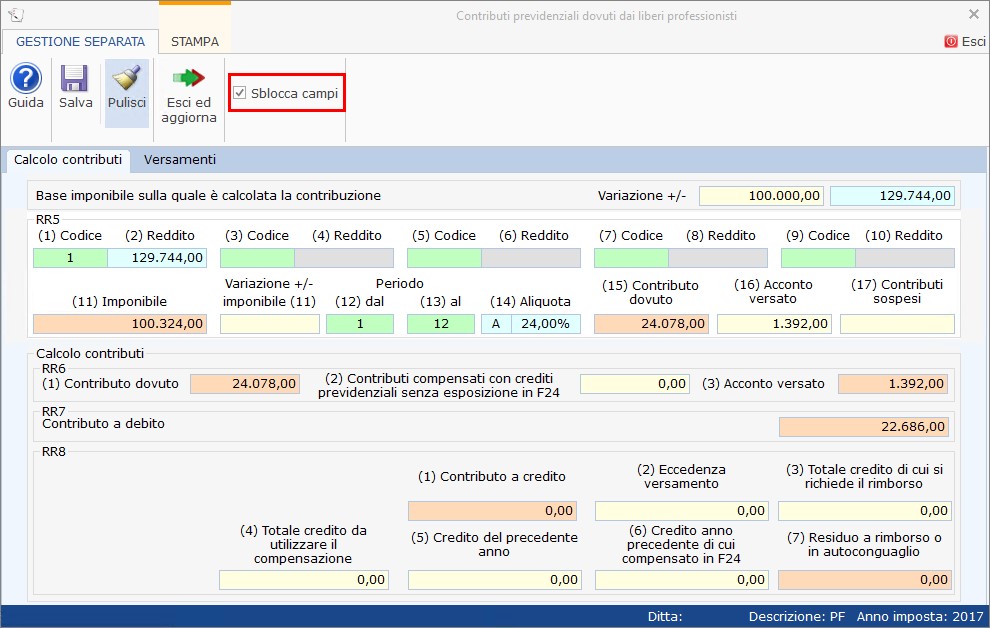Click (7) Residuo a rimborso field
Viewport: 990px width, 628px height.
pyautogui.click(x=865, y=580)
